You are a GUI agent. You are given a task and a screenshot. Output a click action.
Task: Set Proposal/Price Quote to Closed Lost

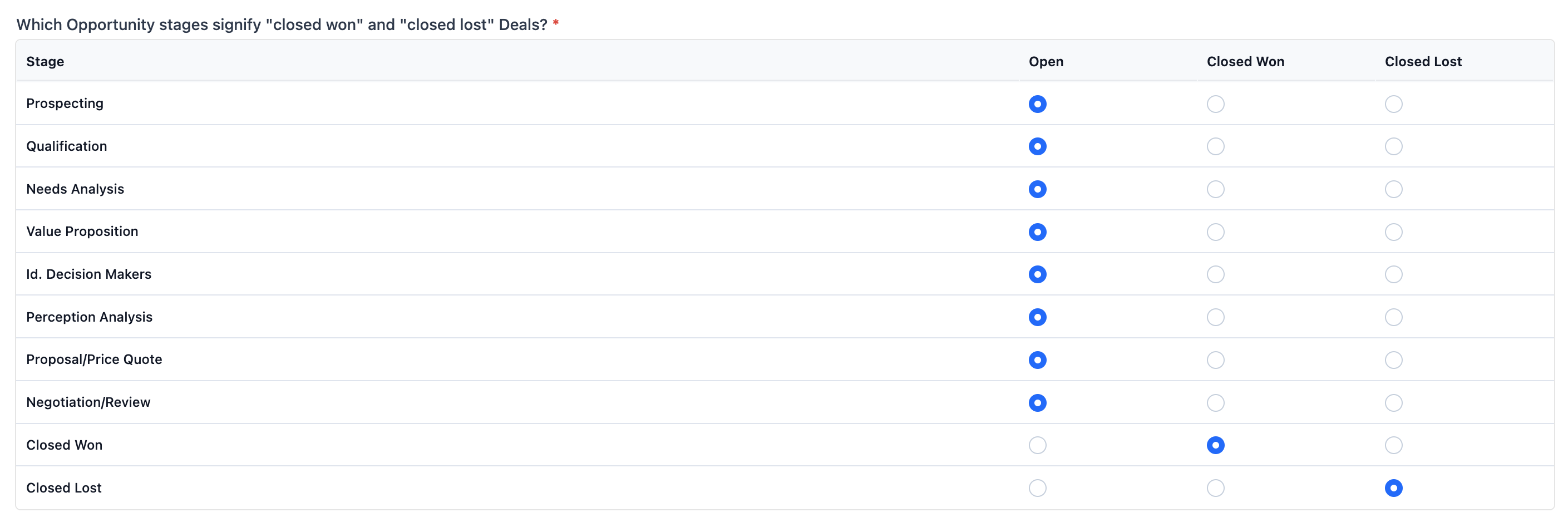coord(1393,360)
